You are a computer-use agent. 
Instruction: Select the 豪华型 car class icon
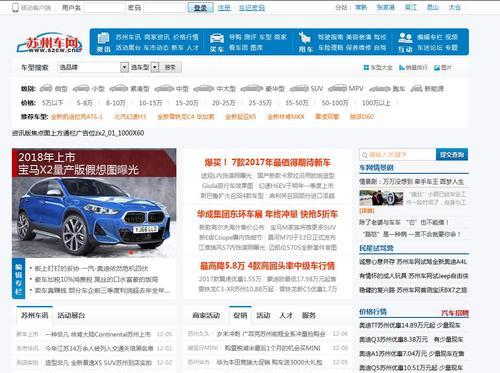pyautogui.click(x=252, y=88)
